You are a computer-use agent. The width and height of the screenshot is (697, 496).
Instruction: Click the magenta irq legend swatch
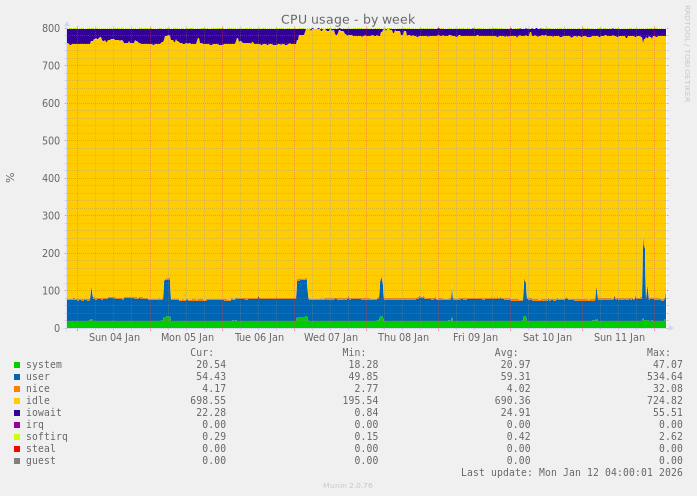(17, 425)
